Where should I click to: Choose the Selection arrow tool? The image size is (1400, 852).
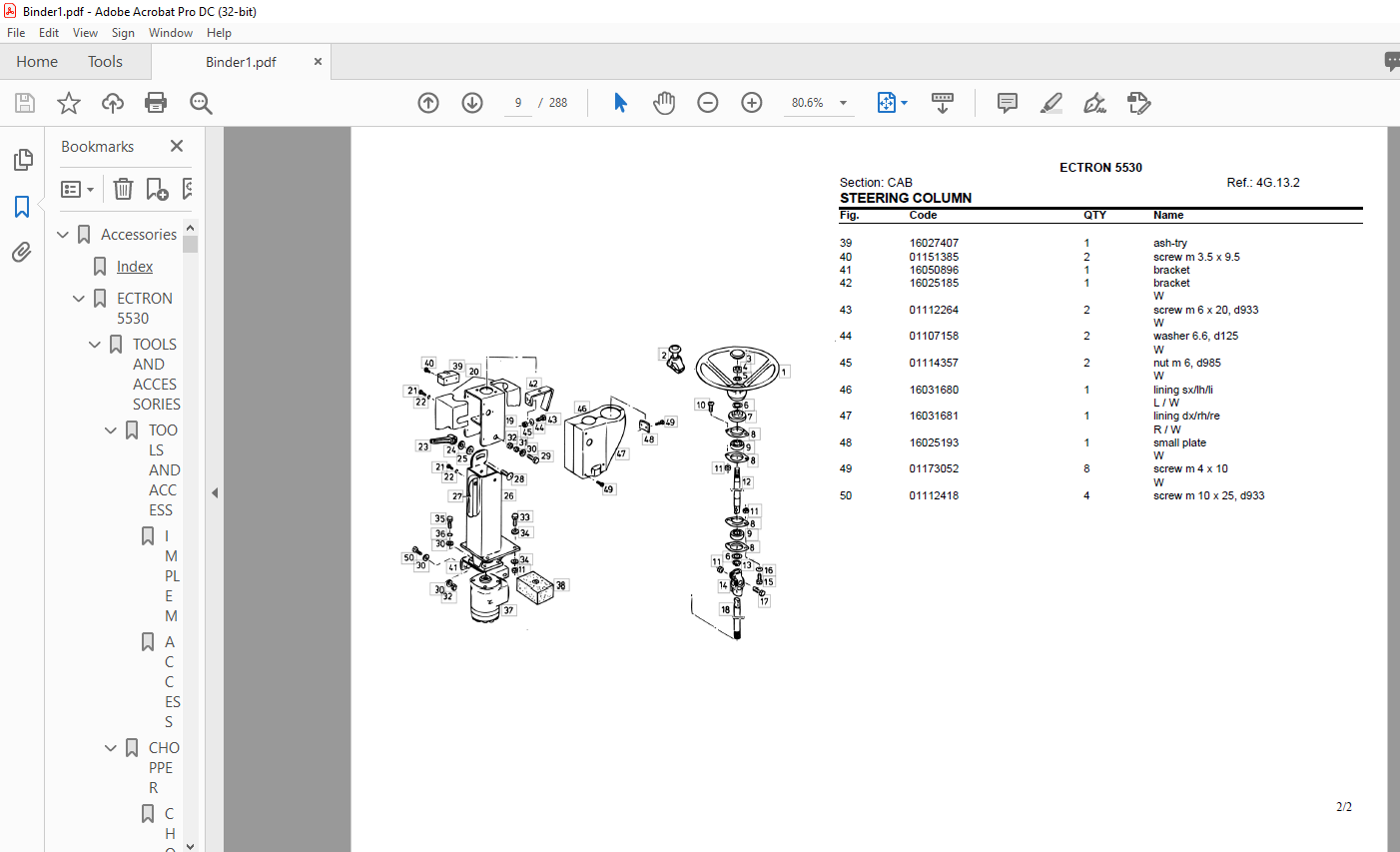click(x=620, y=103)
